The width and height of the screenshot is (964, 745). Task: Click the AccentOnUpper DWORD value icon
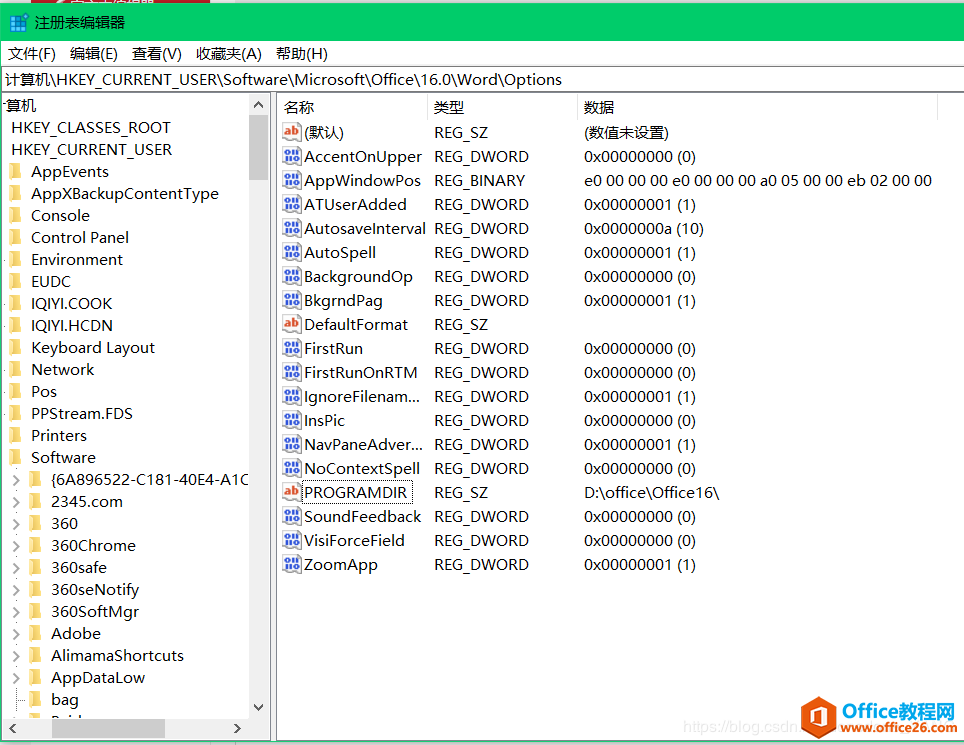pyautogui.click(x=290, y=156)
